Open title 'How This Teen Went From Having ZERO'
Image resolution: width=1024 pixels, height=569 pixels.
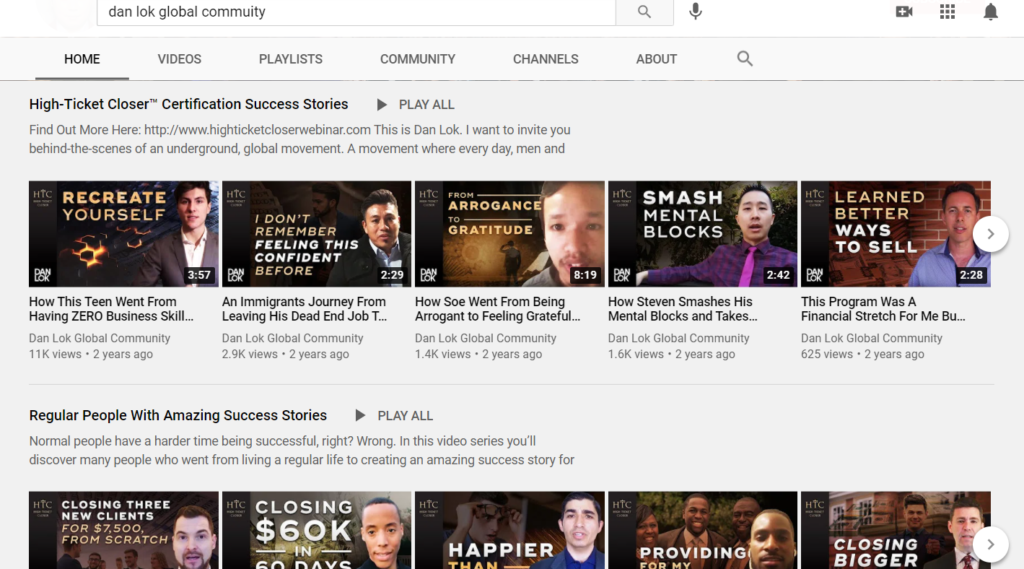tap(111, 309)
